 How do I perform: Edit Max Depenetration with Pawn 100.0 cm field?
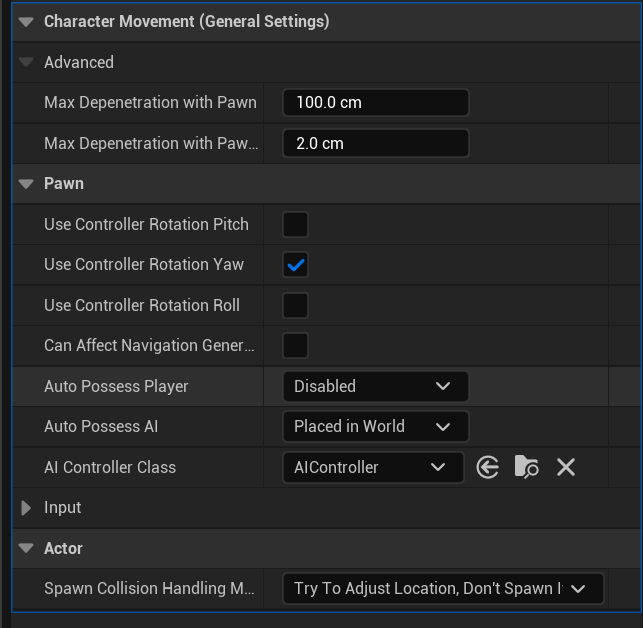pos(376,103)
